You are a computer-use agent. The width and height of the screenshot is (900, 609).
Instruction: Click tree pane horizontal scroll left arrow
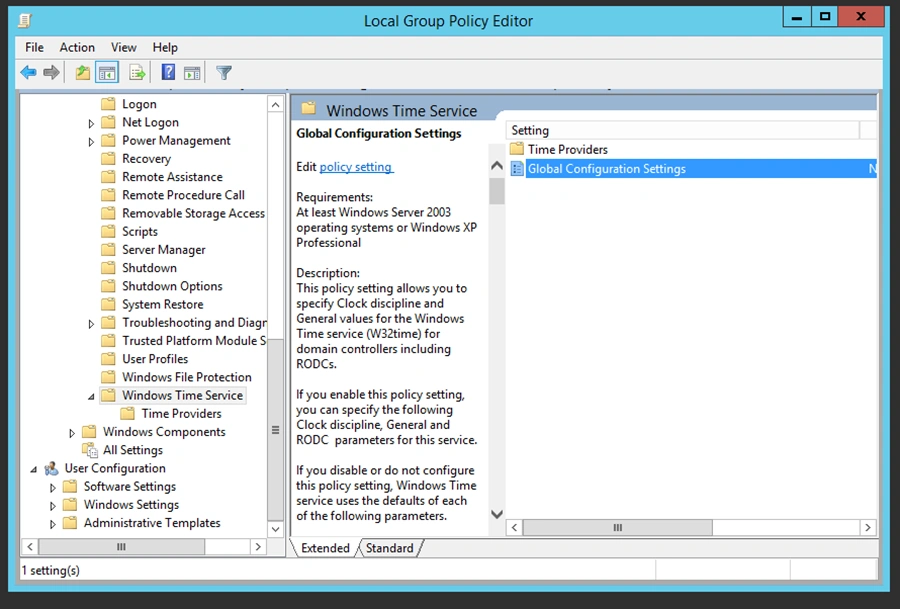tap(29, 547)
